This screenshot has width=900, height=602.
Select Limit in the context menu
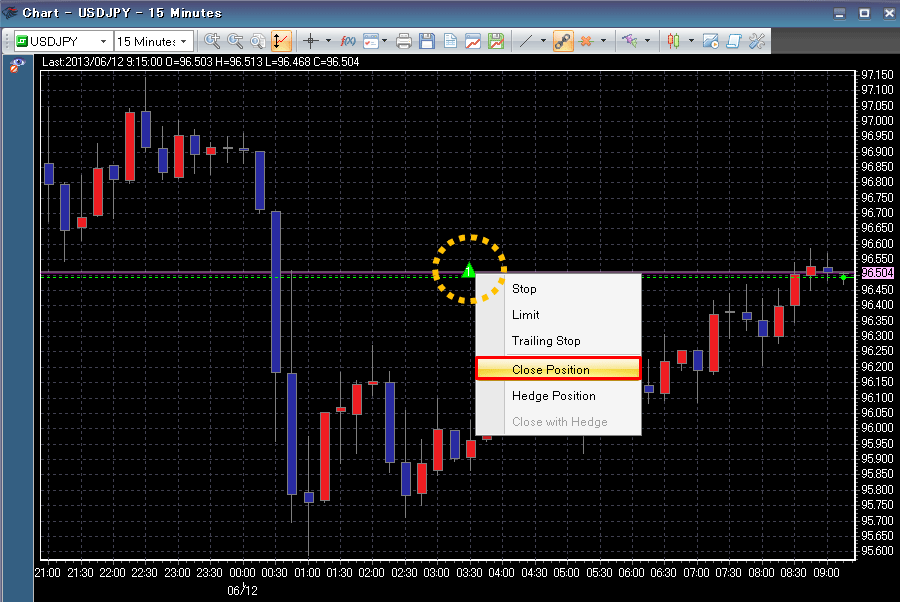pos(558,314)
